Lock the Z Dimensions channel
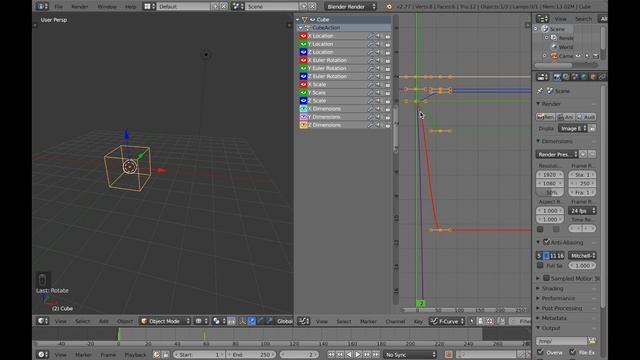 pyautogui.click(x=387, y=125)
